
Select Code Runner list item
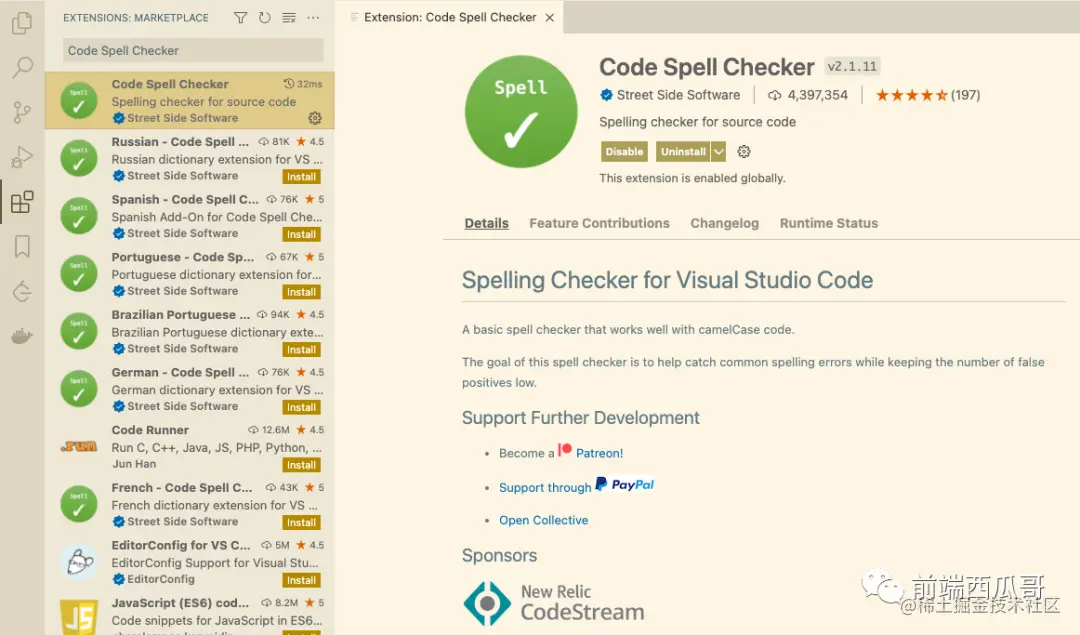click(190, 447)
